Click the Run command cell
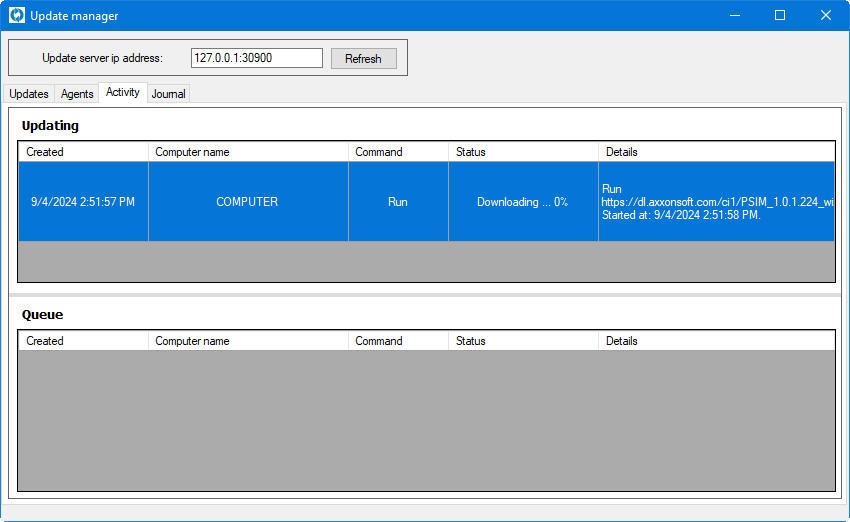 tap(398, 202)
